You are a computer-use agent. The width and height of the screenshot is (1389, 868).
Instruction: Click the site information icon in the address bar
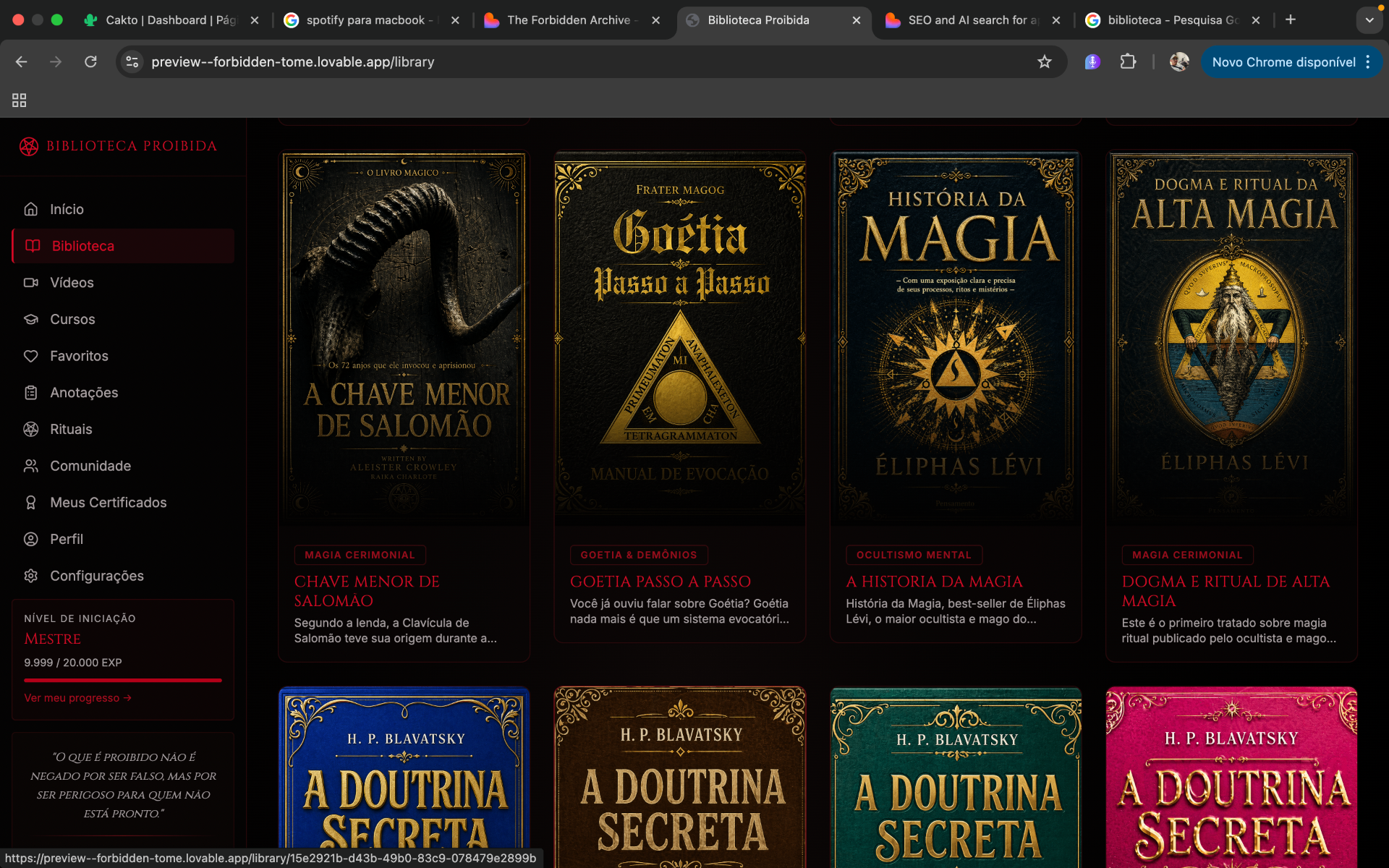click(x=132, y=62)
